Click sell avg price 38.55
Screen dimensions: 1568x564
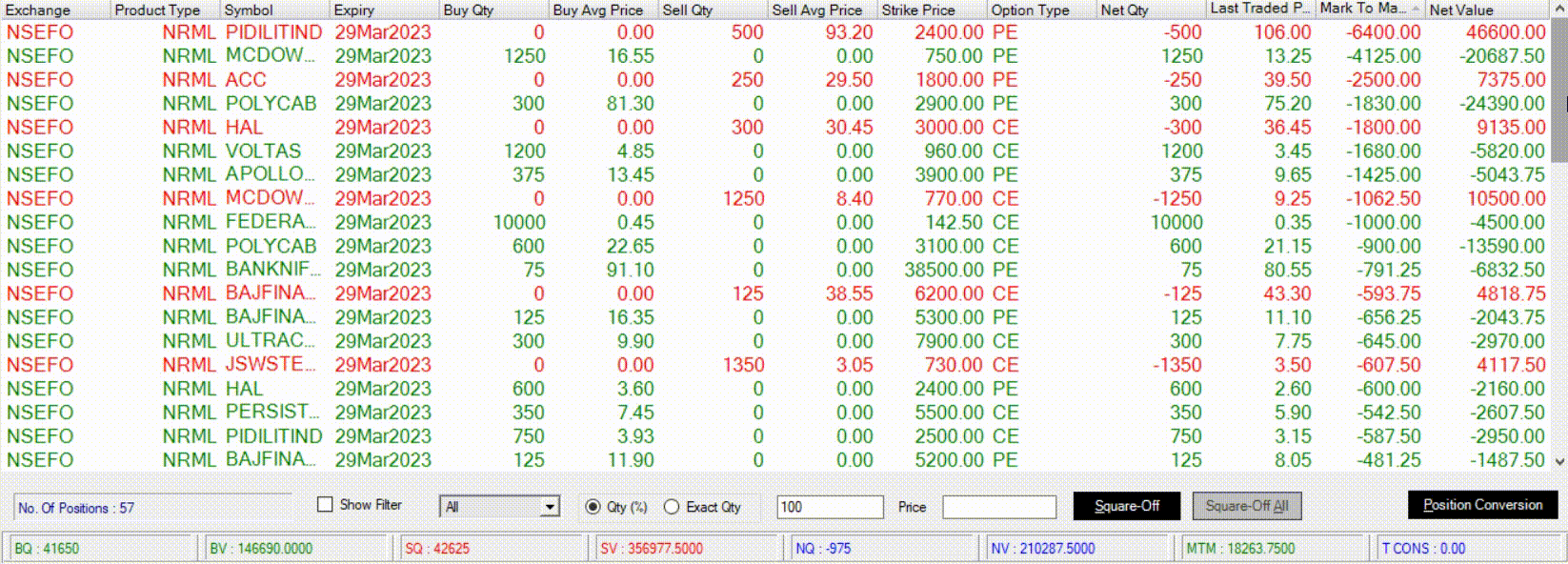click(x=850, y=293)
